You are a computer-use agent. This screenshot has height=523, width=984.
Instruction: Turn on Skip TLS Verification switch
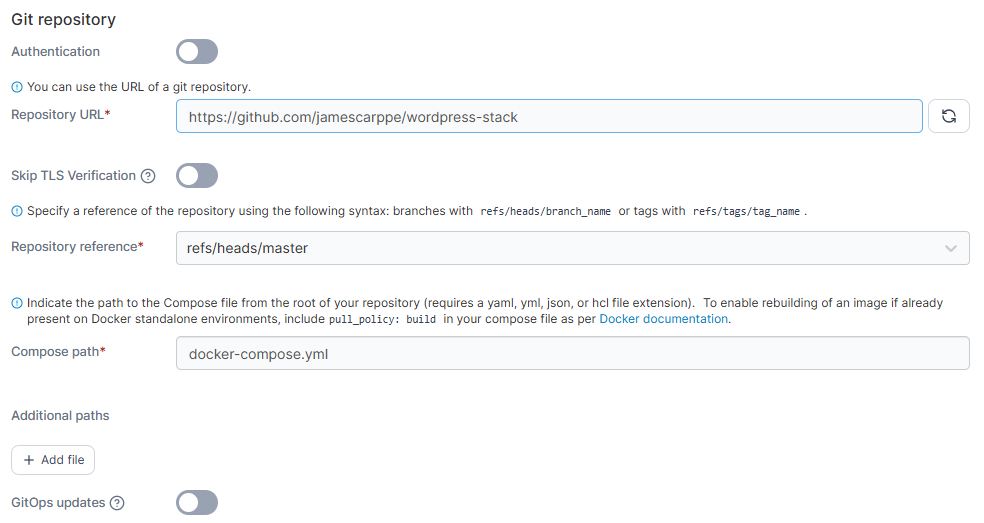tap(196, 176)
